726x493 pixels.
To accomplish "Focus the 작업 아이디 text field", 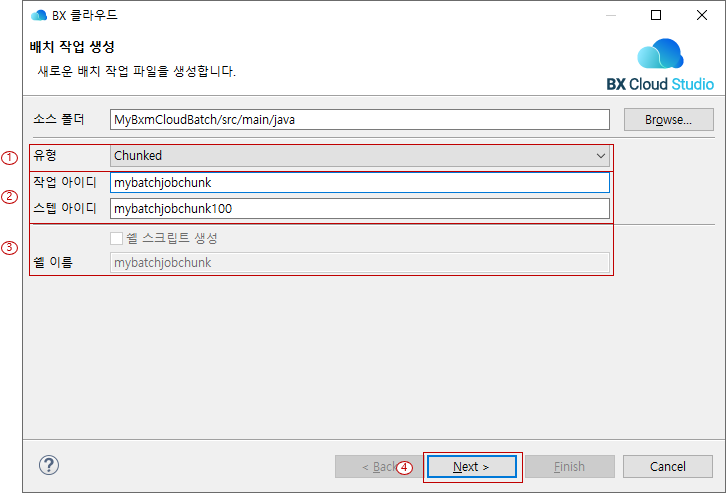I will pos(360,182).
